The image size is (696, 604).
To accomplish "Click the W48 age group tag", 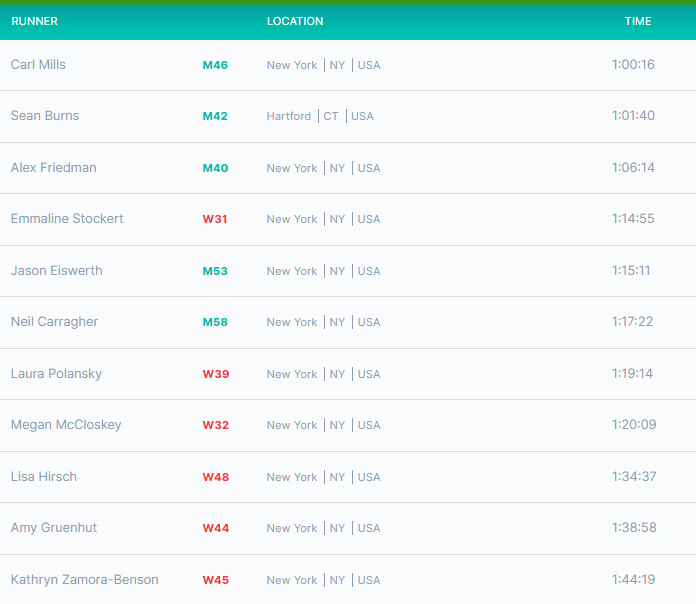I will 216,477.
